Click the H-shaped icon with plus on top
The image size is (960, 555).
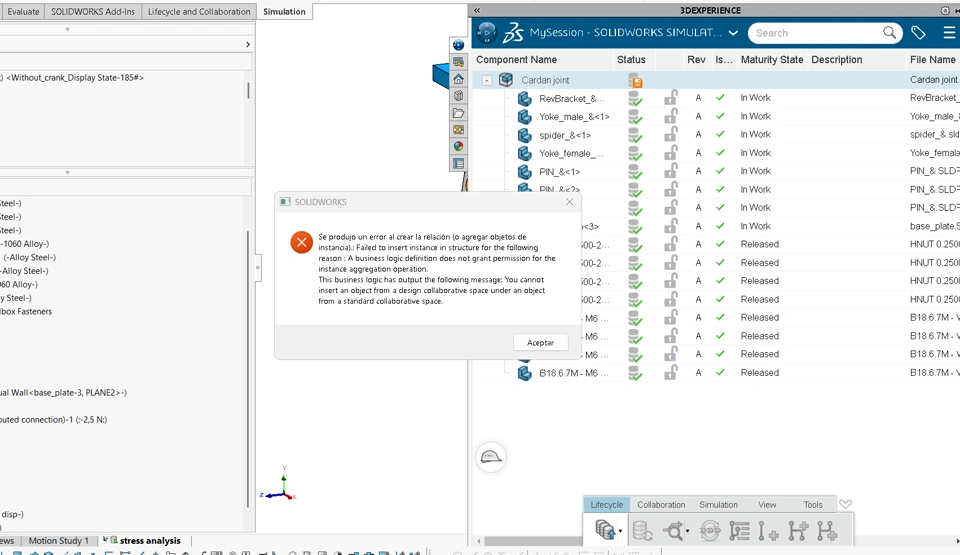tap(798, 530)
